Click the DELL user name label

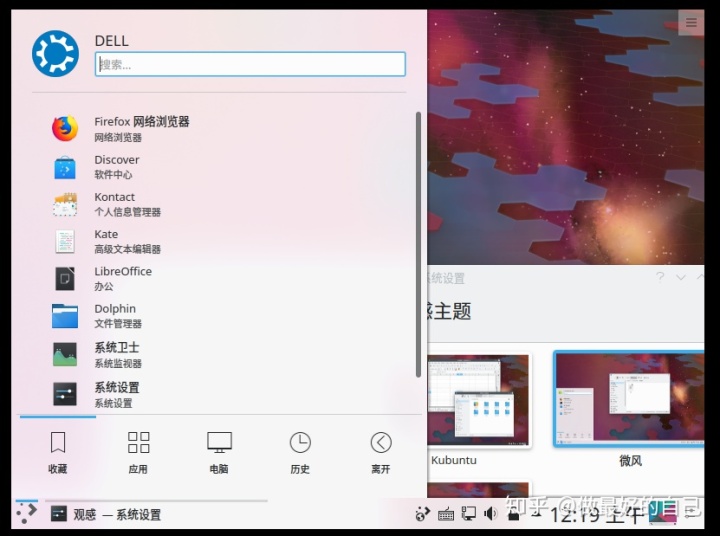pos(112,41)
